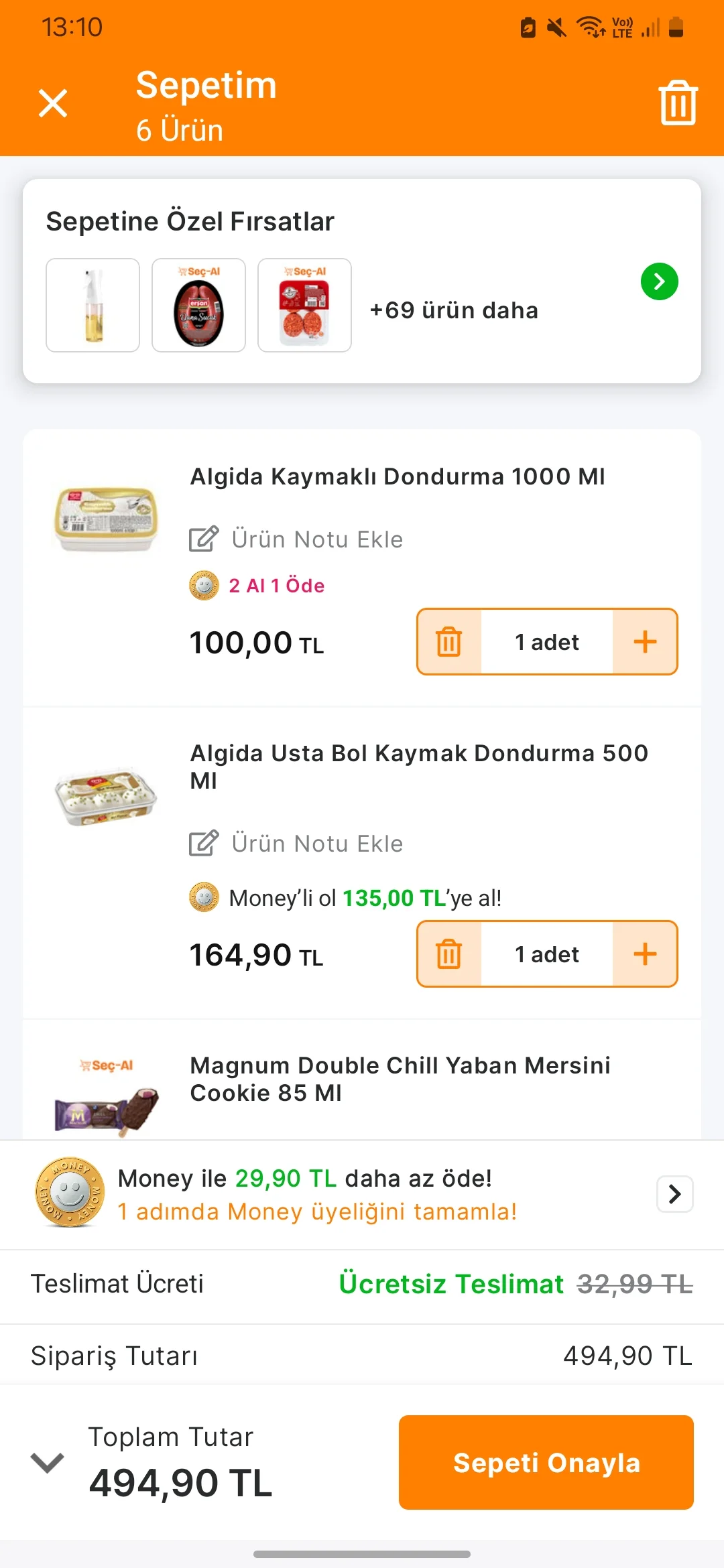Open special offers with green arrow
The image size is (724, 1568).
coord(660,281)
